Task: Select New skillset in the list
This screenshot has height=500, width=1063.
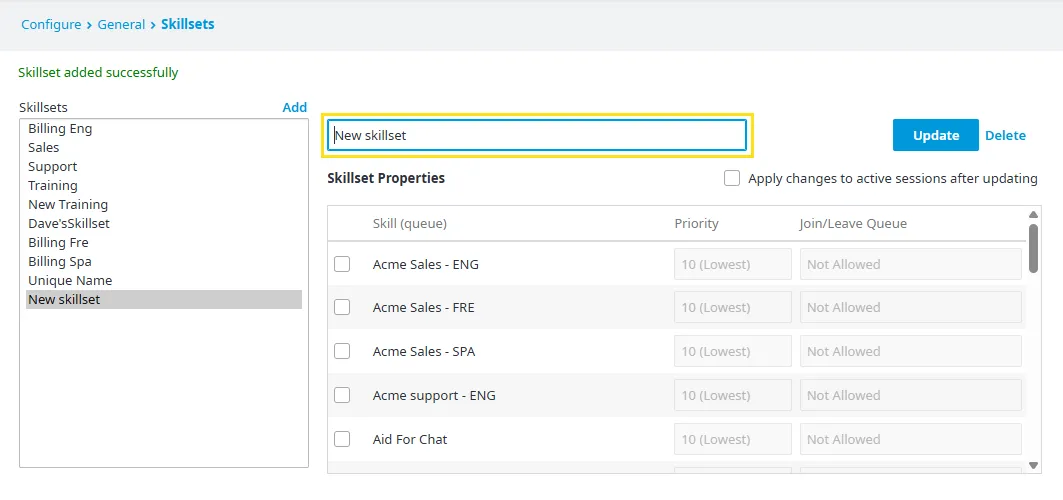Action: 164,299
